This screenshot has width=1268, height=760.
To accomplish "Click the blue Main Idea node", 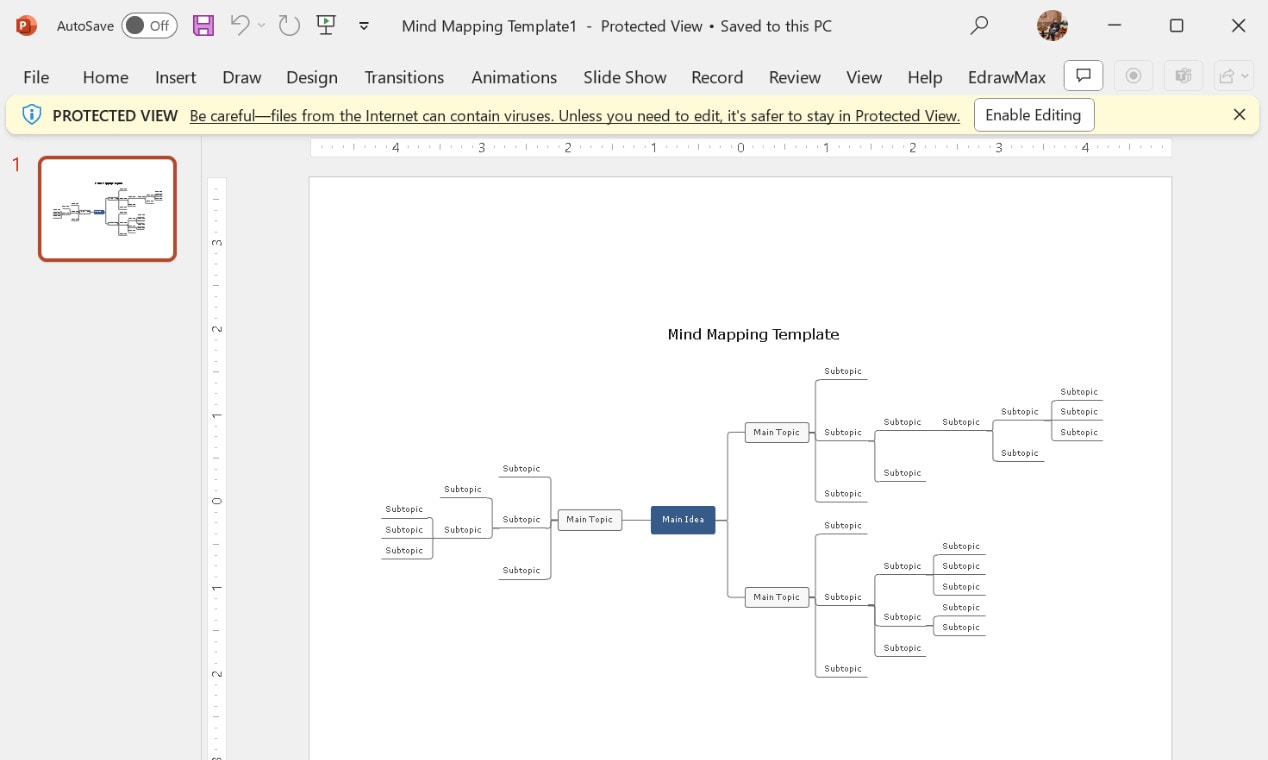I will [x=683, y=520].
